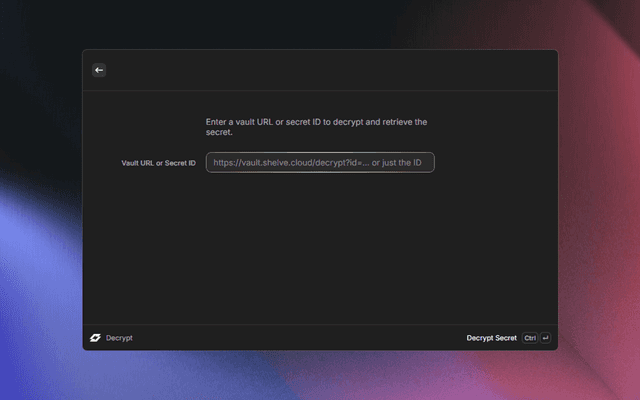Click empty form area below the input

tap(320, 250)
